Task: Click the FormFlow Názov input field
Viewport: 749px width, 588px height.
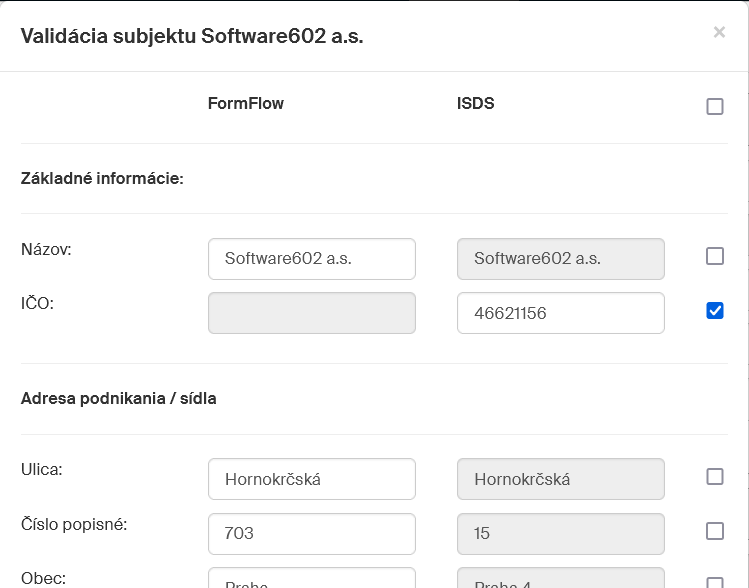Action: click(312, 258)
